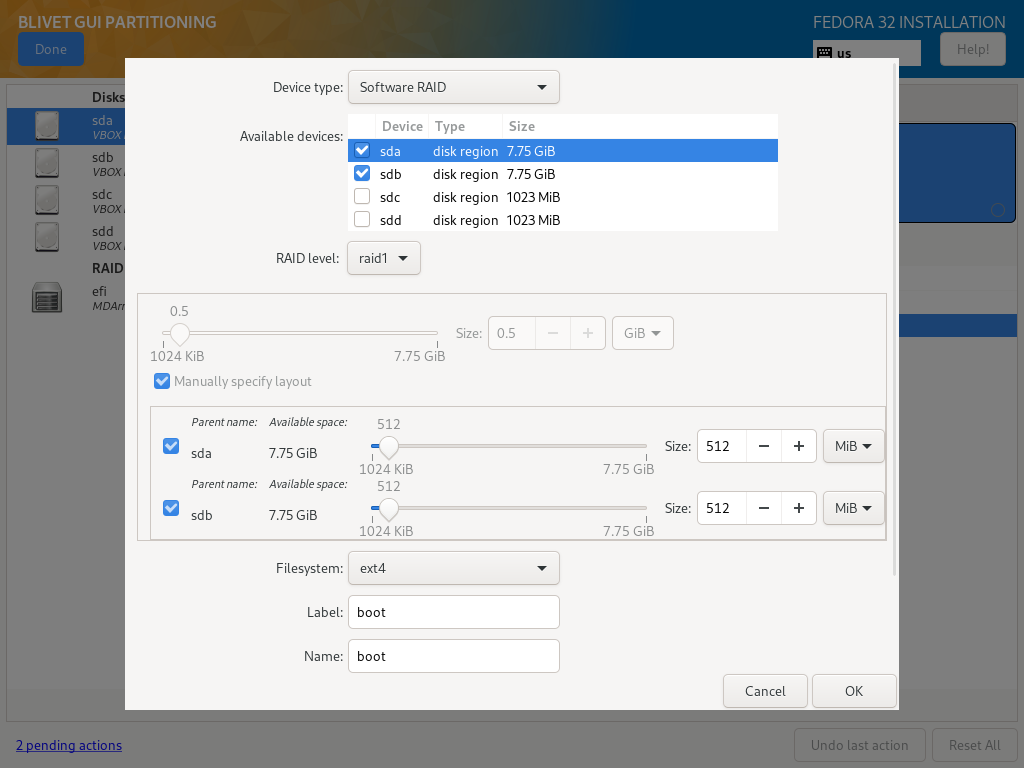This screenshot has width=1024, height=768.
Task: Uncheck sda in available devices list
Action: pyautogui.click(x=362, y=151)
